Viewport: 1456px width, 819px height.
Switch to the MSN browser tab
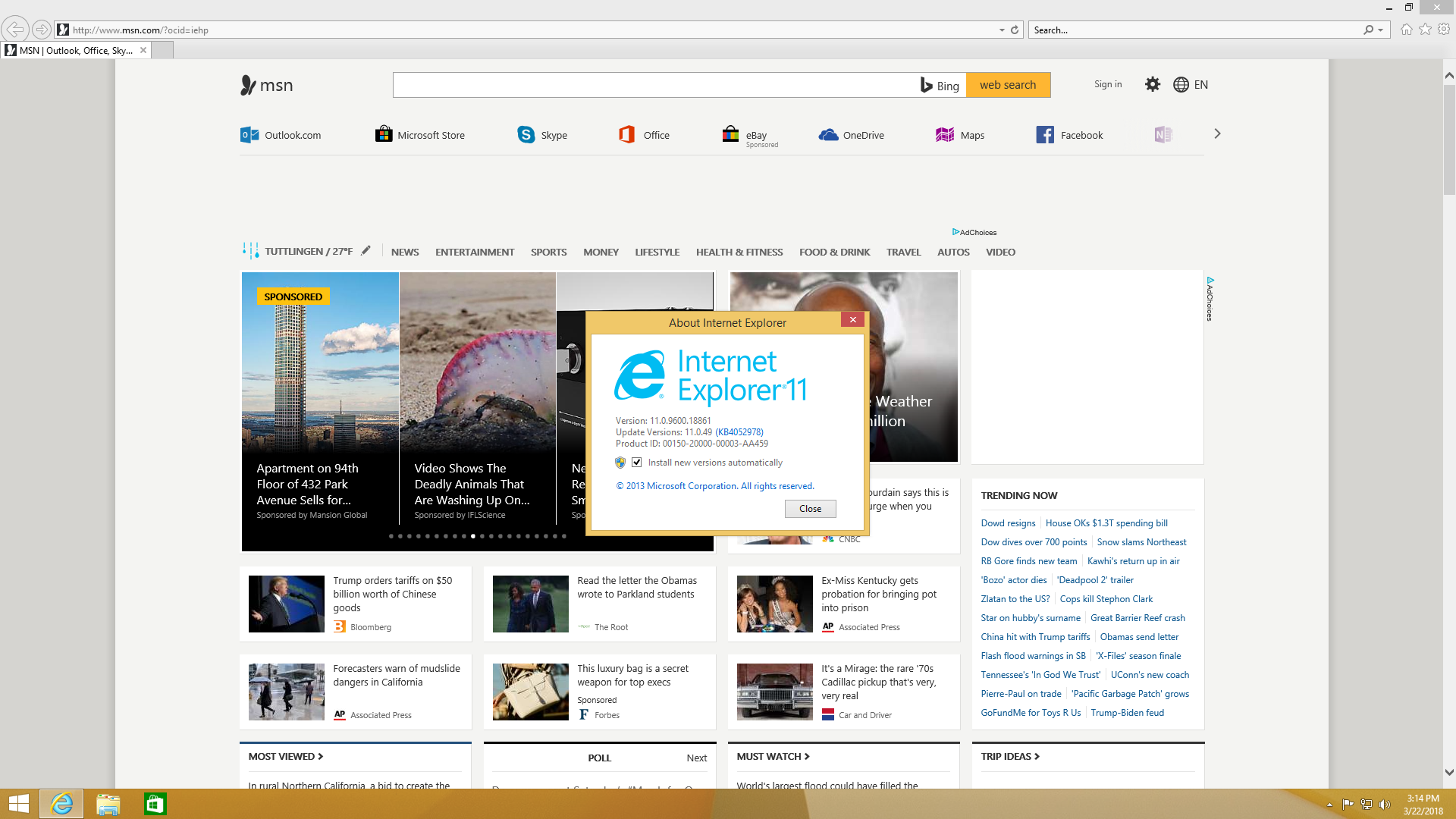(x=76, y=50)
